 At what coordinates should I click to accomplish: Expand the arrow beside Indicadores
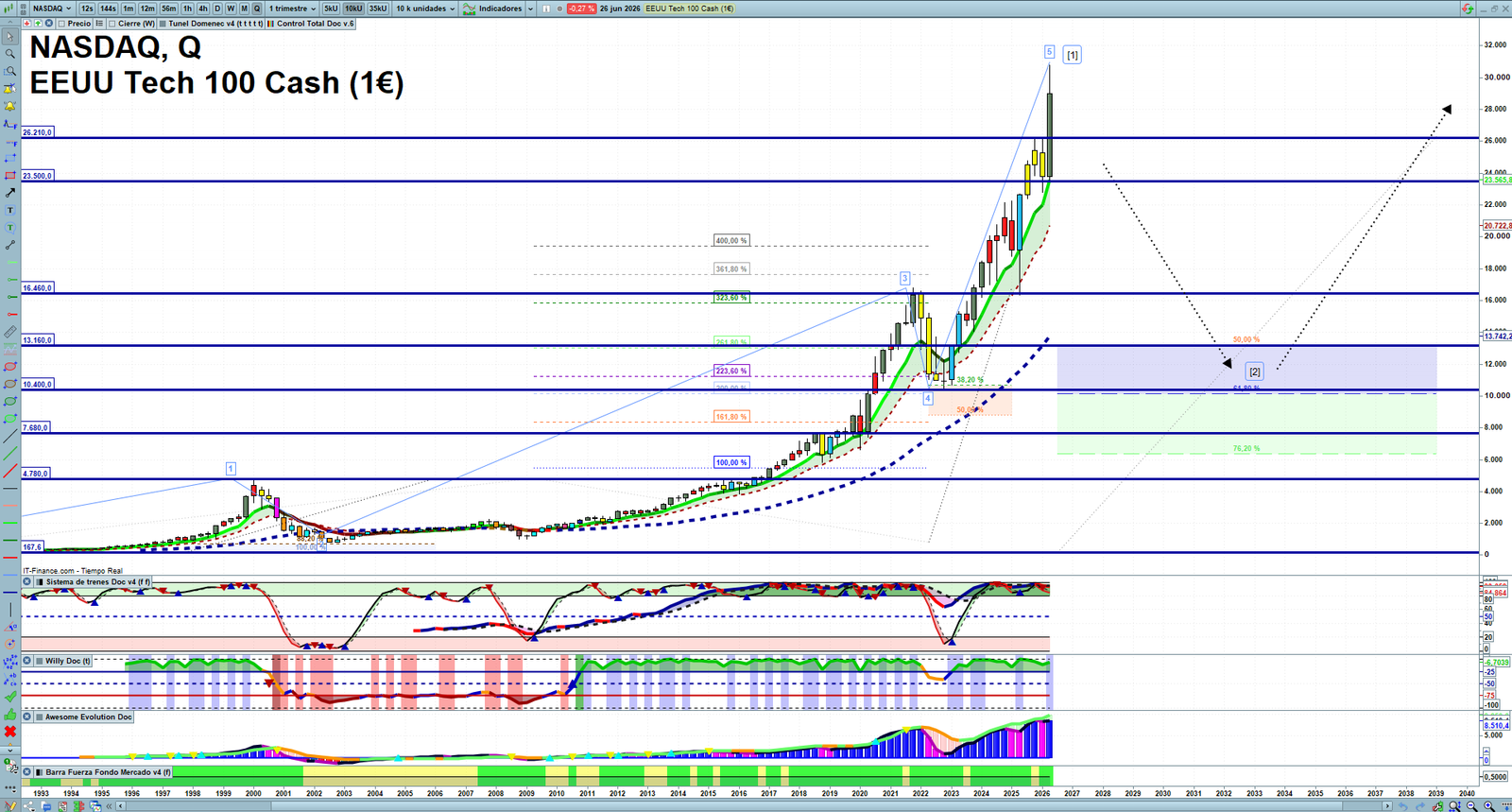[x=530, y=9]
